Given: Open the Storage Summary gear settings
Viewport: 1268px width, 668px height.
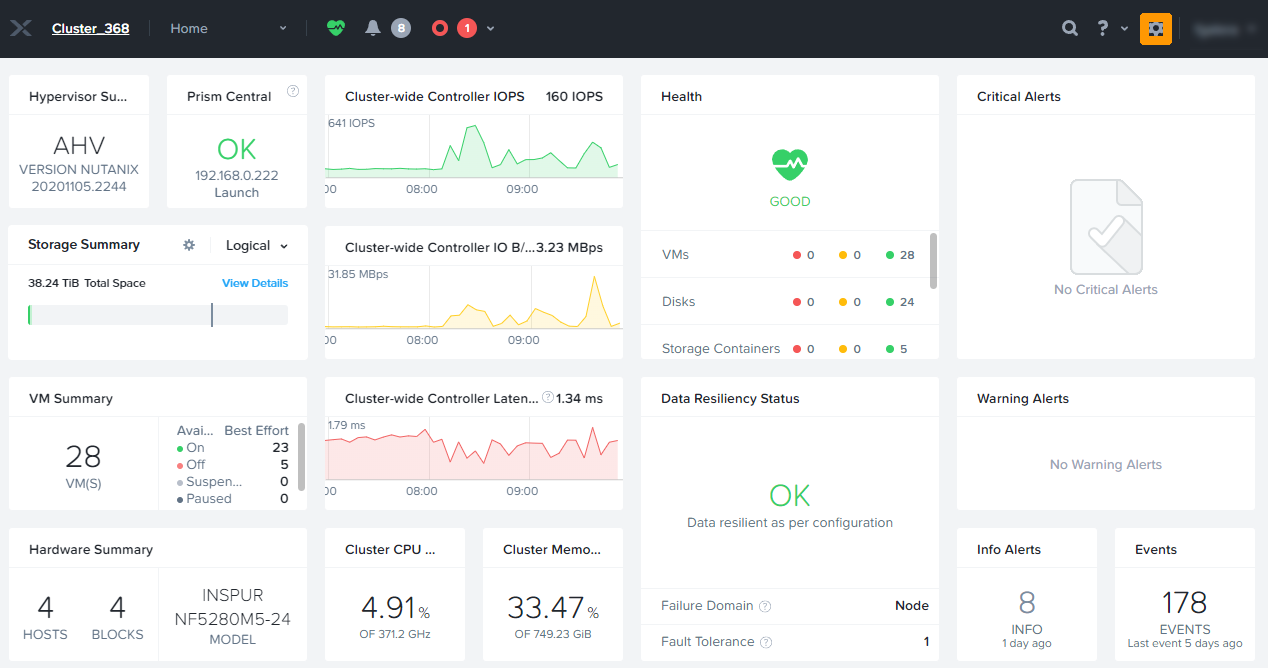Looking at the screenshot, I should 189,245.
